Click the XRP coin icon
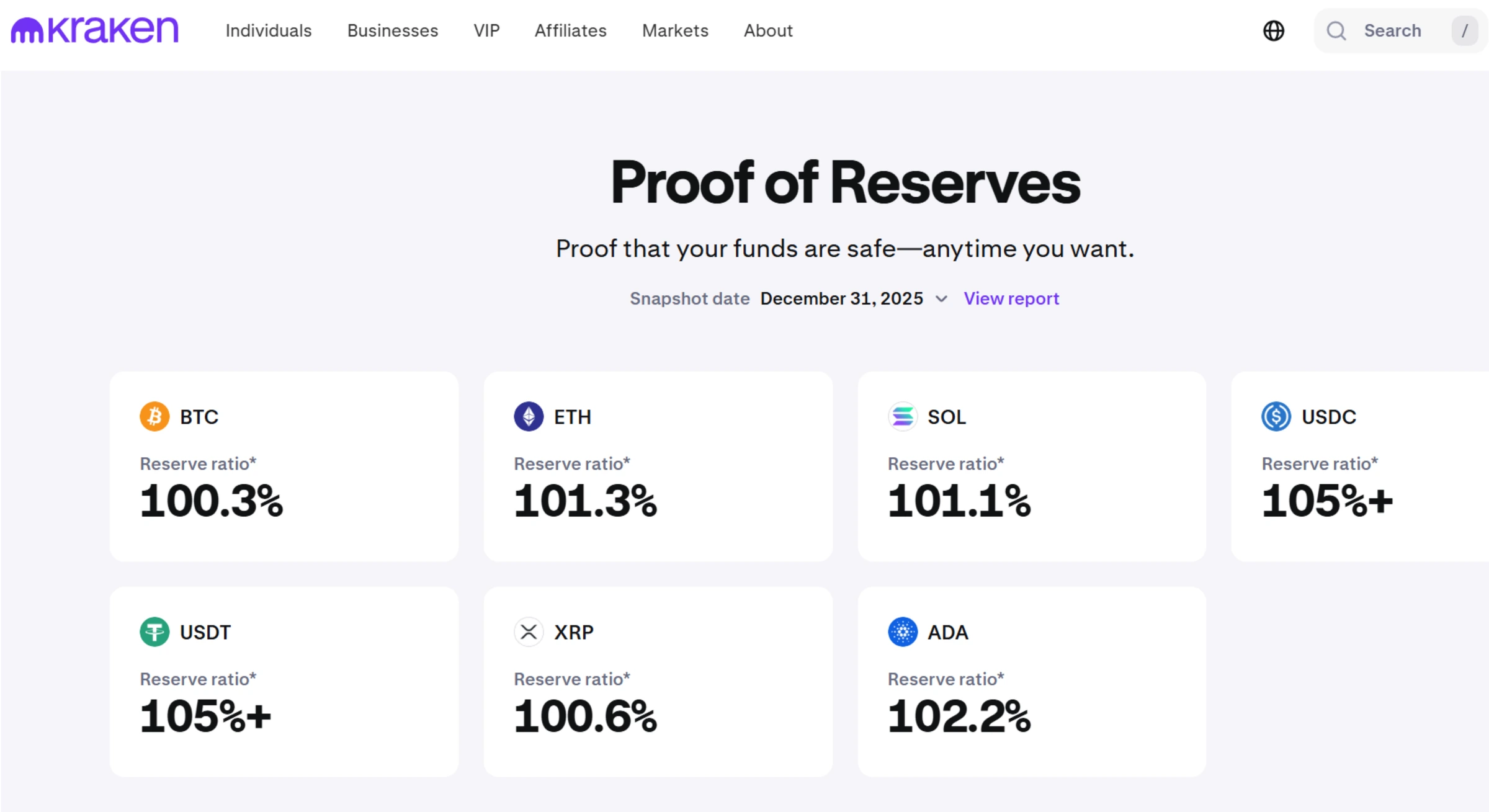The height and width of the screenshot is (812, 1489). tap(528, 631)
